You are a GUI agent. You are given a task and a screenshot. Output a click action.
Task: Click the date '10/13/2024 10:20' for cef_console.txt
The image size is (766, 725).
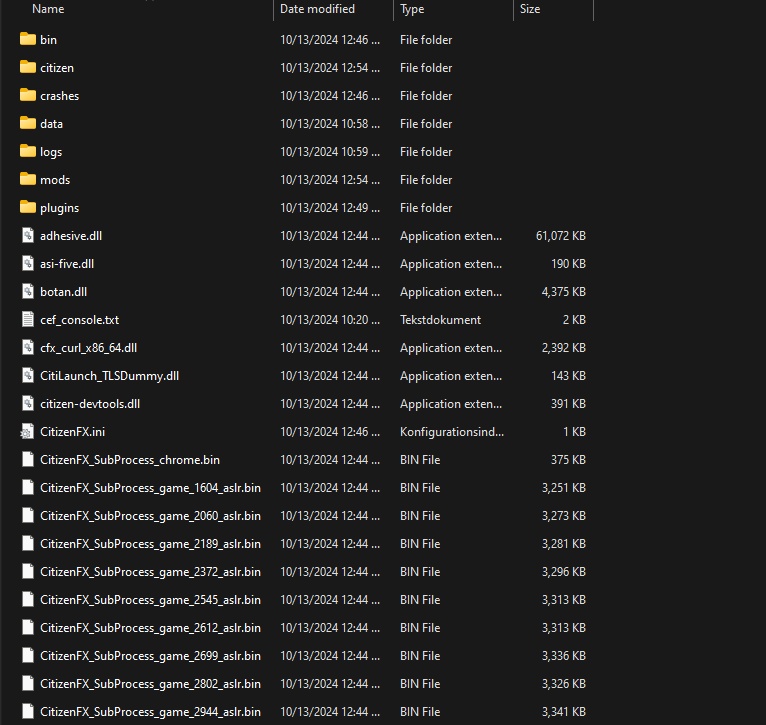(330, 320)
